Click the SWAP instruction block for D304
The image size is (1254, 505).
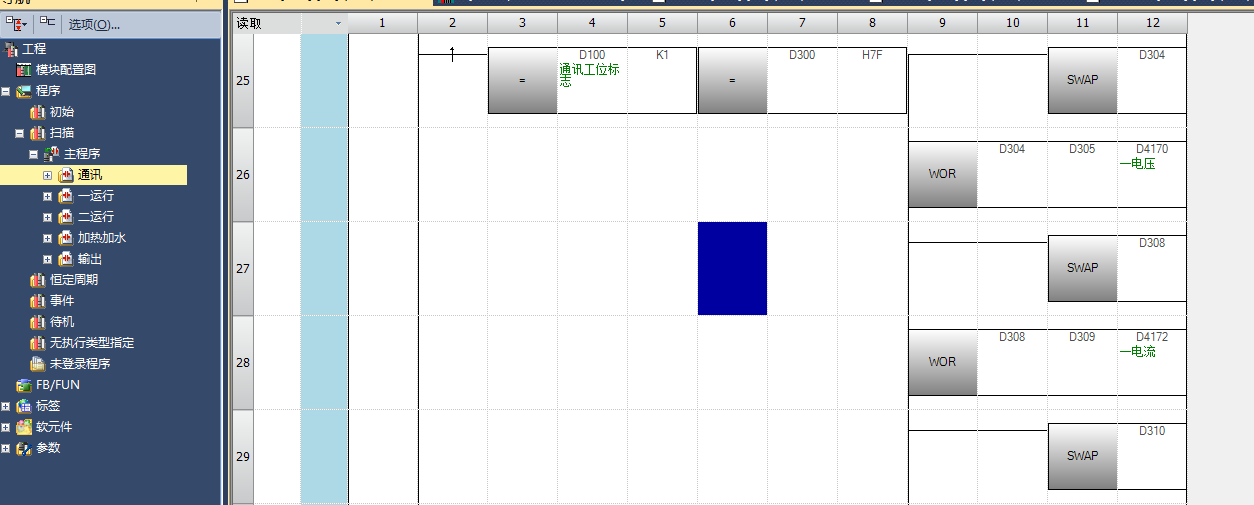coord(1082,80)
